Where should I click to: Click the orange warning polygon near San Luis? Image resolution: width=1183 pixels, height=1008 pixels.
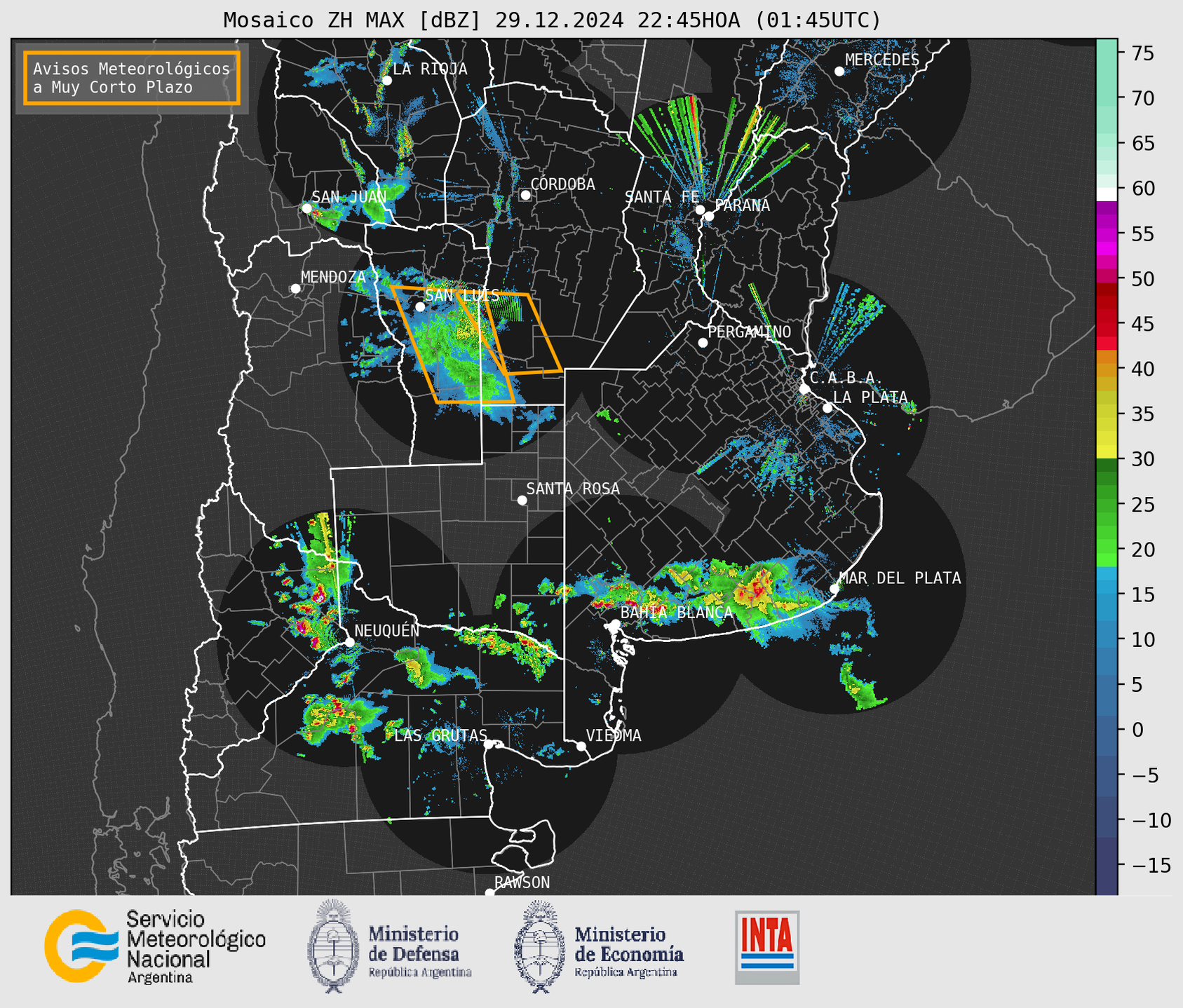tap(453, 345)
